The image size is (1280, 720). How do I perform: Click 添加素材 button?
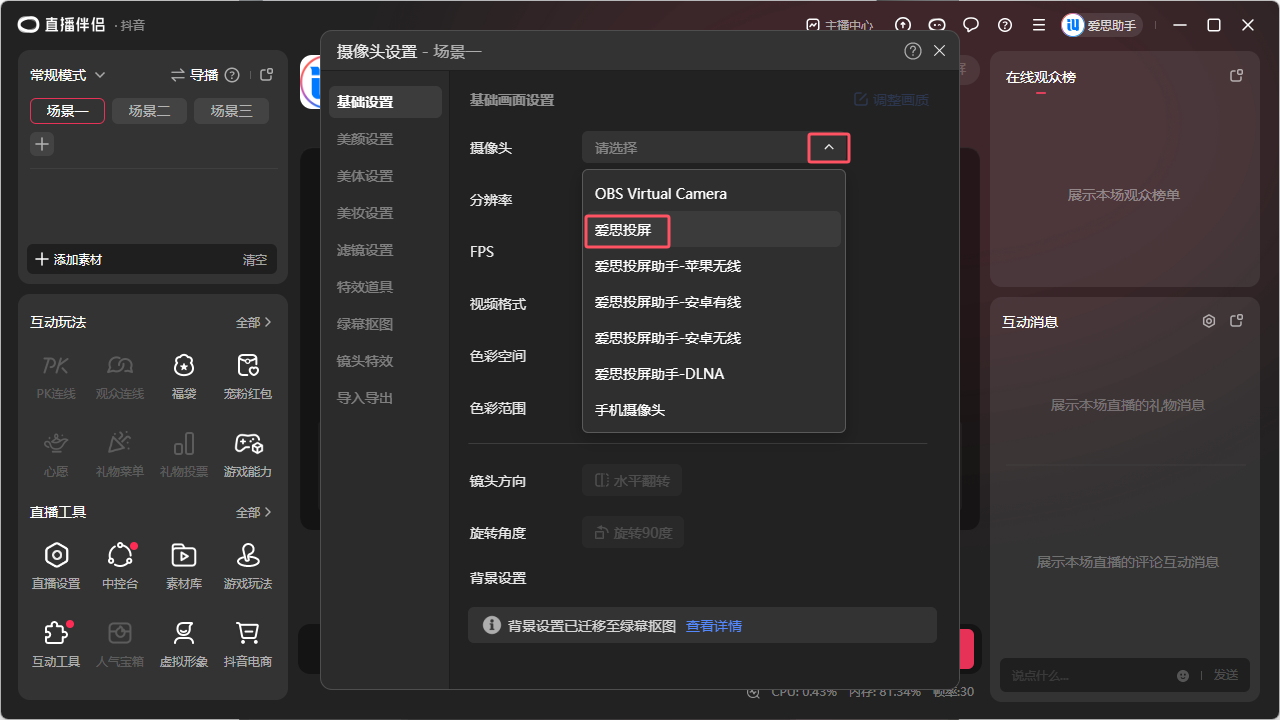(x=69, y=259)
